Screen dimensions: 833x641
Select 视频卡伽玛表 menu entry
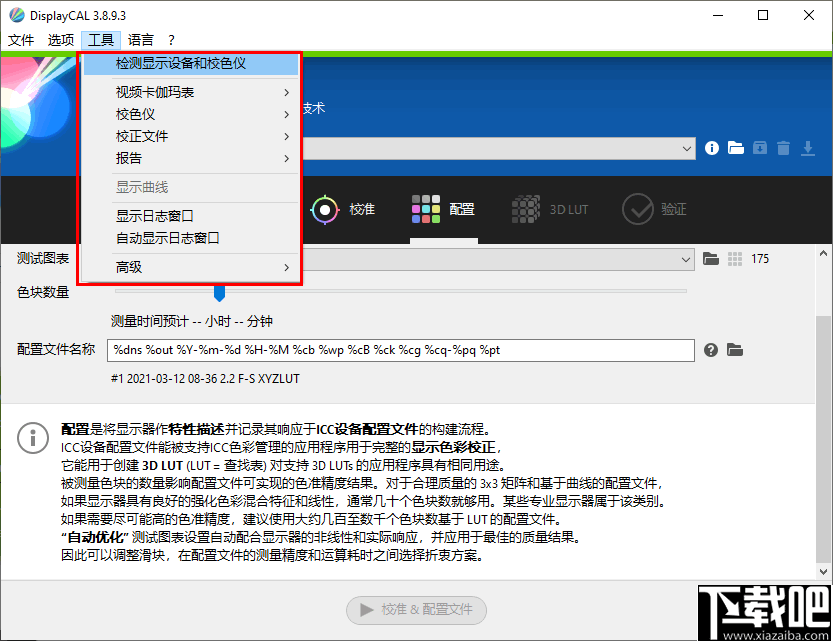coord(151,91)
